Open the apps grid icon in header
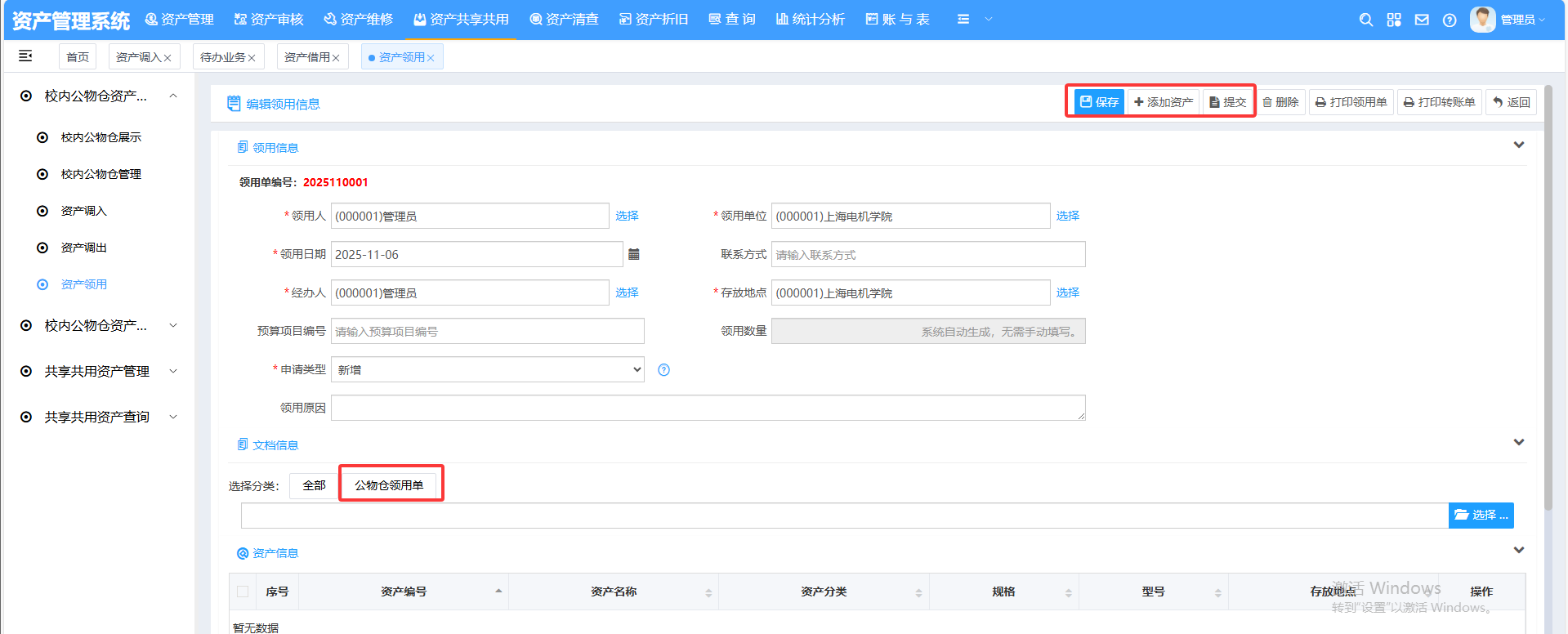Screen dimensions: 1568x634 pos(1394,20)
